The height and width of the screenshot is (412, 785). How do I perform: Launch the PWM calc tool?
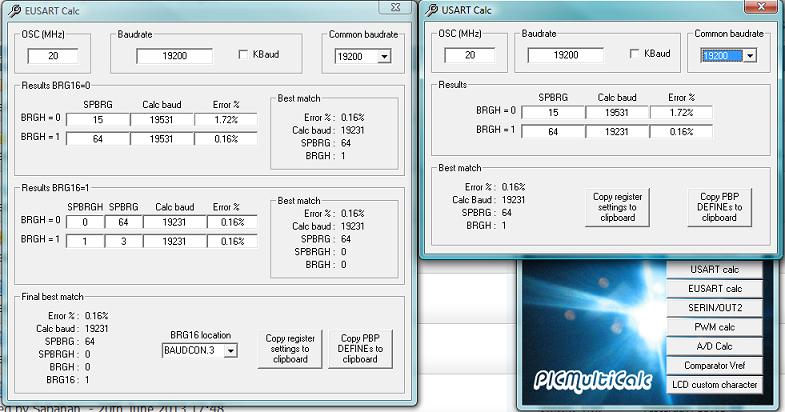tap(715, 327)
